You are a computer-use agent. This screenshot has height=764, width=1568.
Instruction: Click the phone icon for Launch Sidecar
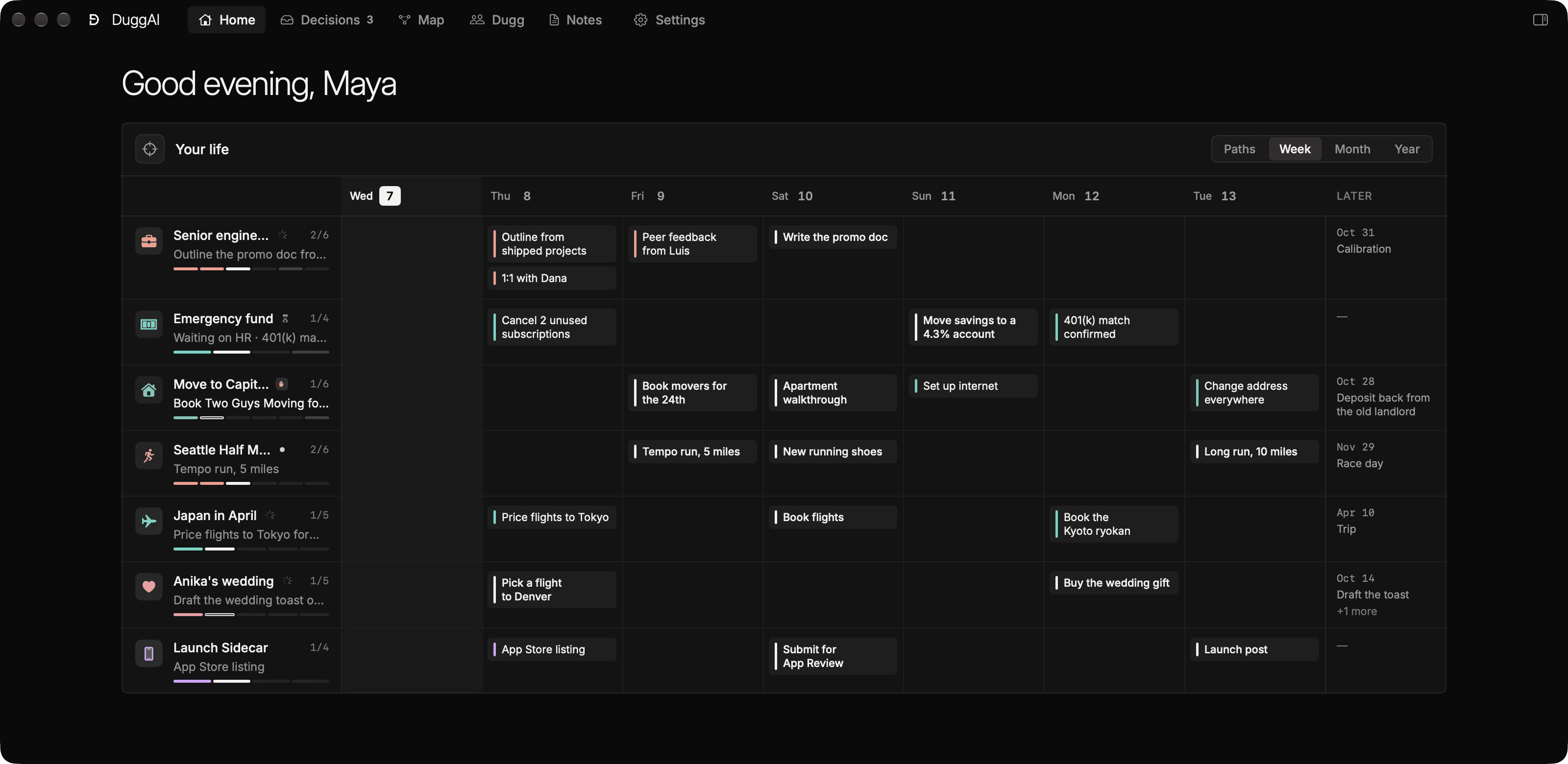pyautogui.click(x=148, y=653)
